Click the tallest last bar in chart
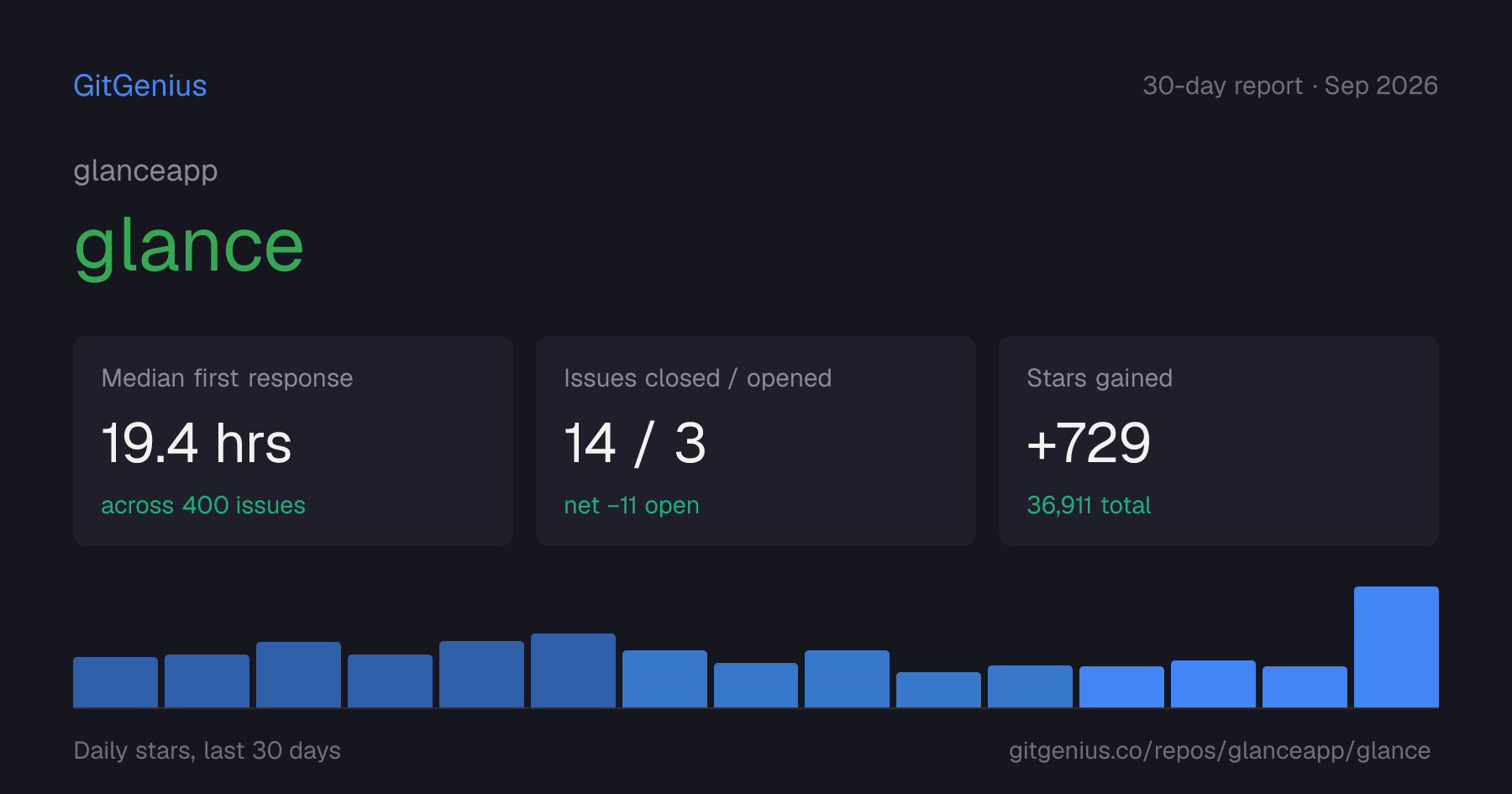 click(1396, 647)
